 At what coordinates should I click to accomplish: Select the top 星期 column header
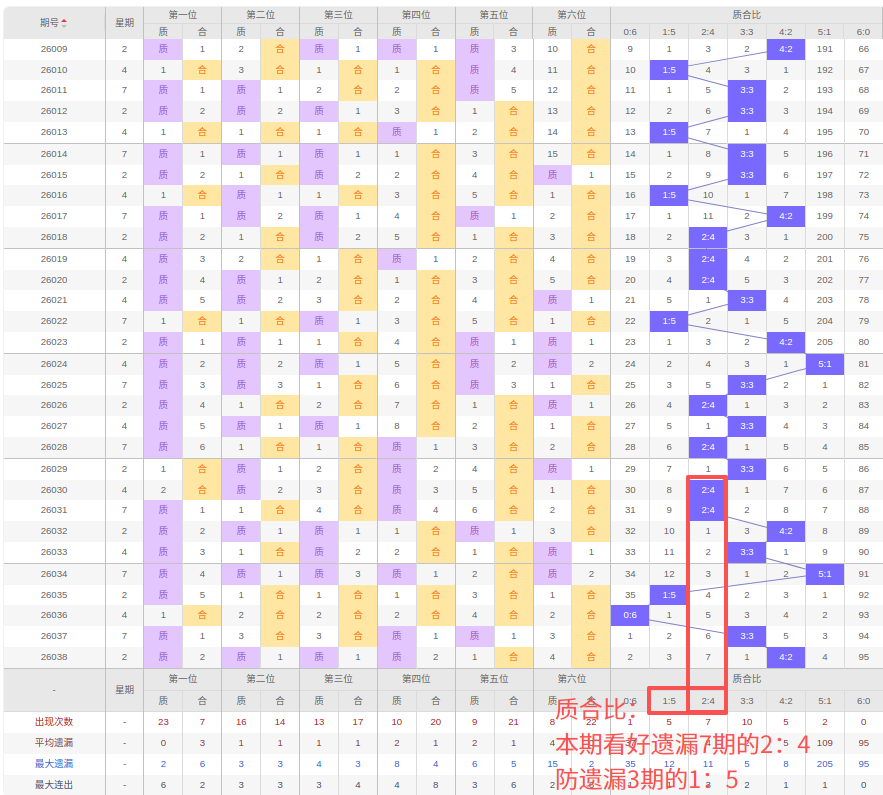pyautogui.click(x=124, y=22)
